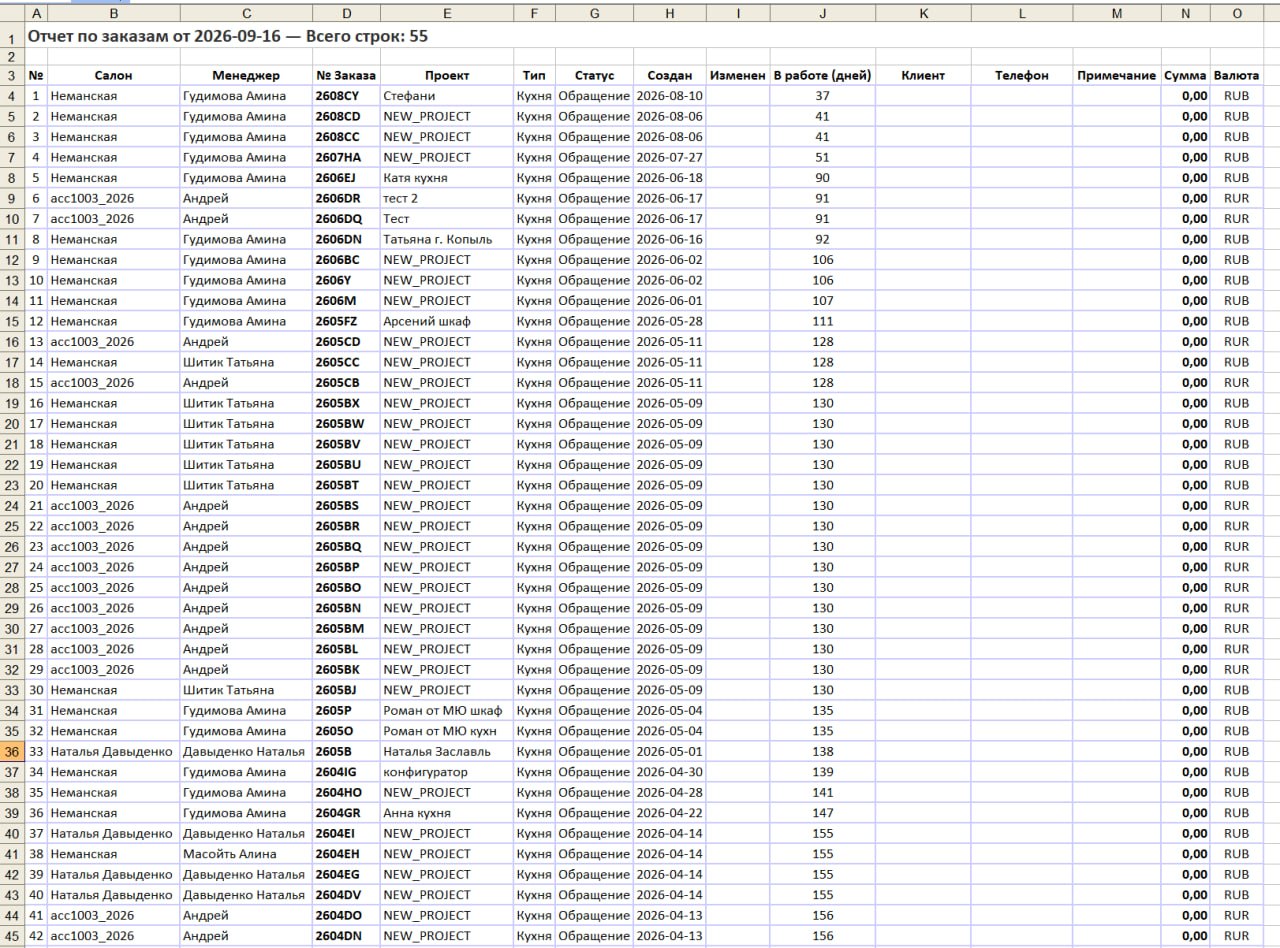Select the 'В работе (дней)' header cell
The width and height of the screenshot is (1280, 948).
pyautogui.click(x=822, y=75)
